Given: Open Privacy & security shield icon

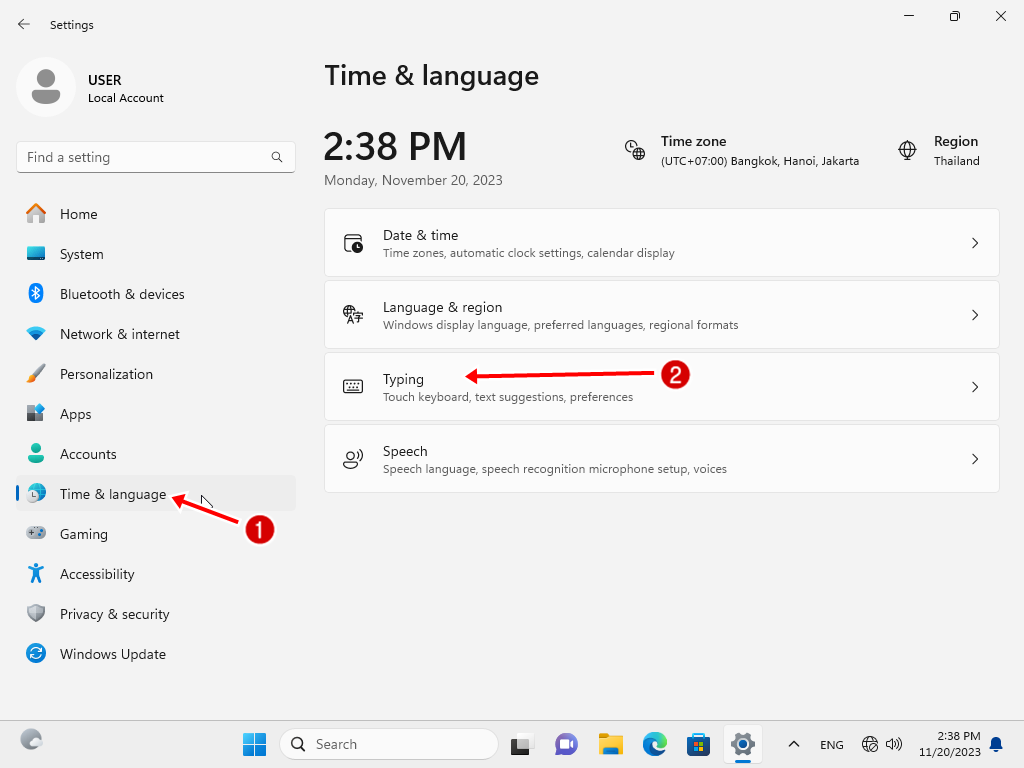Looking at the screenshot, I should click(36, 614).
